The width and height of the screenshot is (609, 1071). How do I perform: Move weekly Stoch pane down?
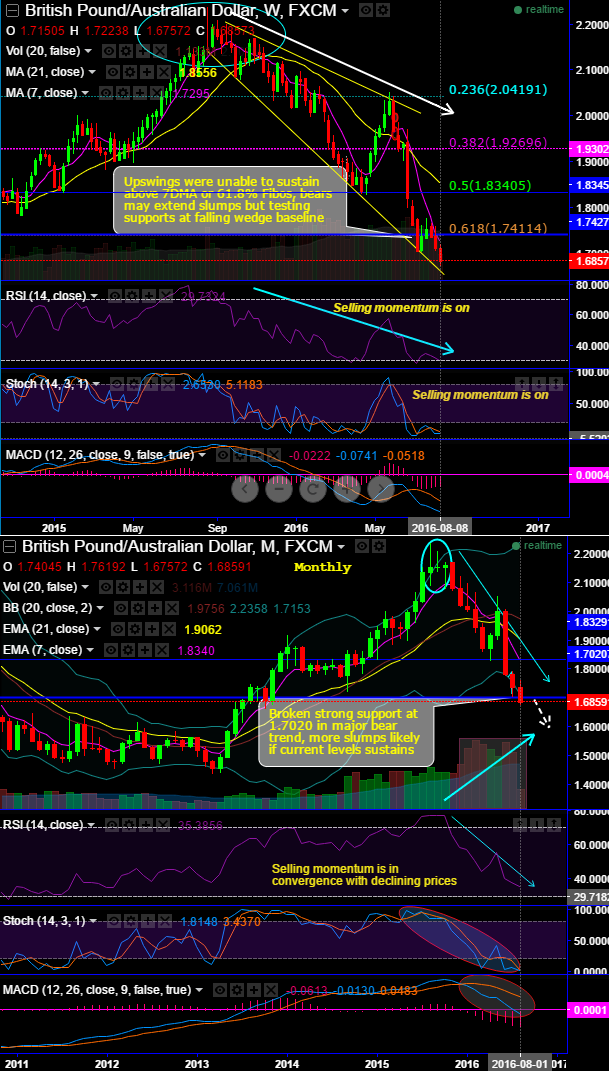click(539, 384)
